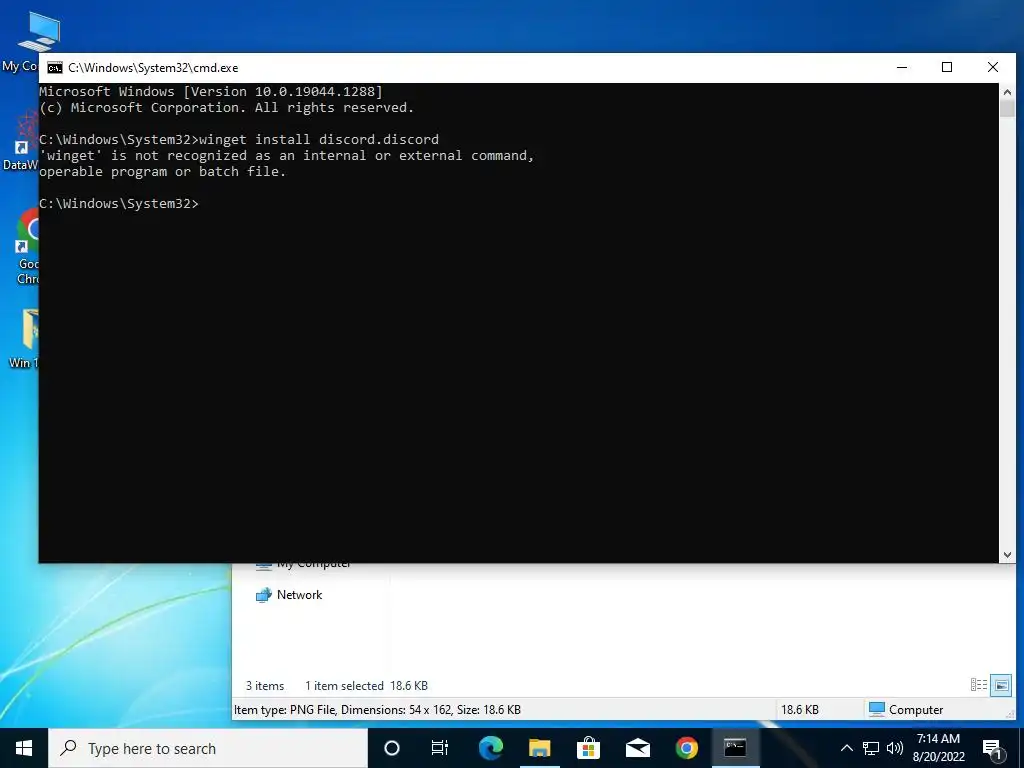
Task: Minimize the cmd.exe window
Action: tap(902, 67)
